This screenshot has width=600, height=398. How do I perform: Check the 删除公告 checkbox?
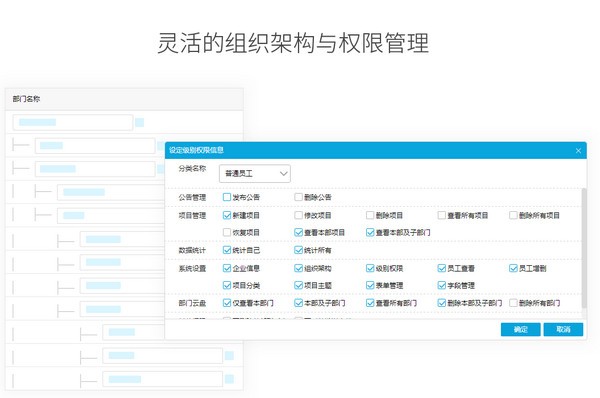coord(298,197)
